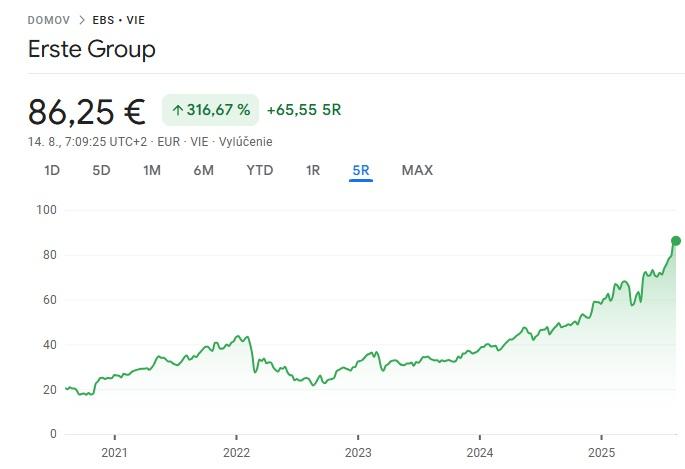This screenshot has width=685, height=469.
Task: Show the 1M chart range
Action: tap(151, 170)
